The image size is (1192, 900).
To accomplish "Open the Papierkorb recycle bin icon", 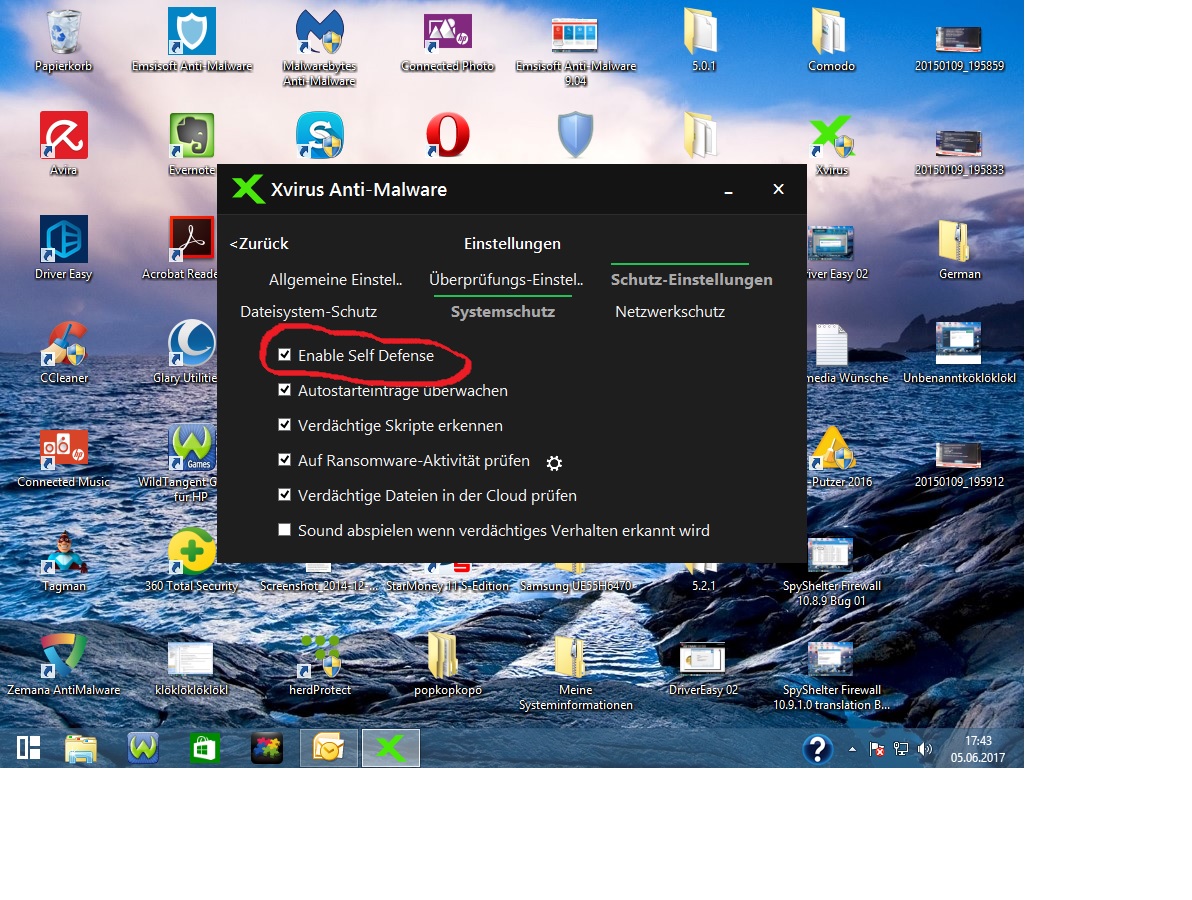I will [64, 32].
